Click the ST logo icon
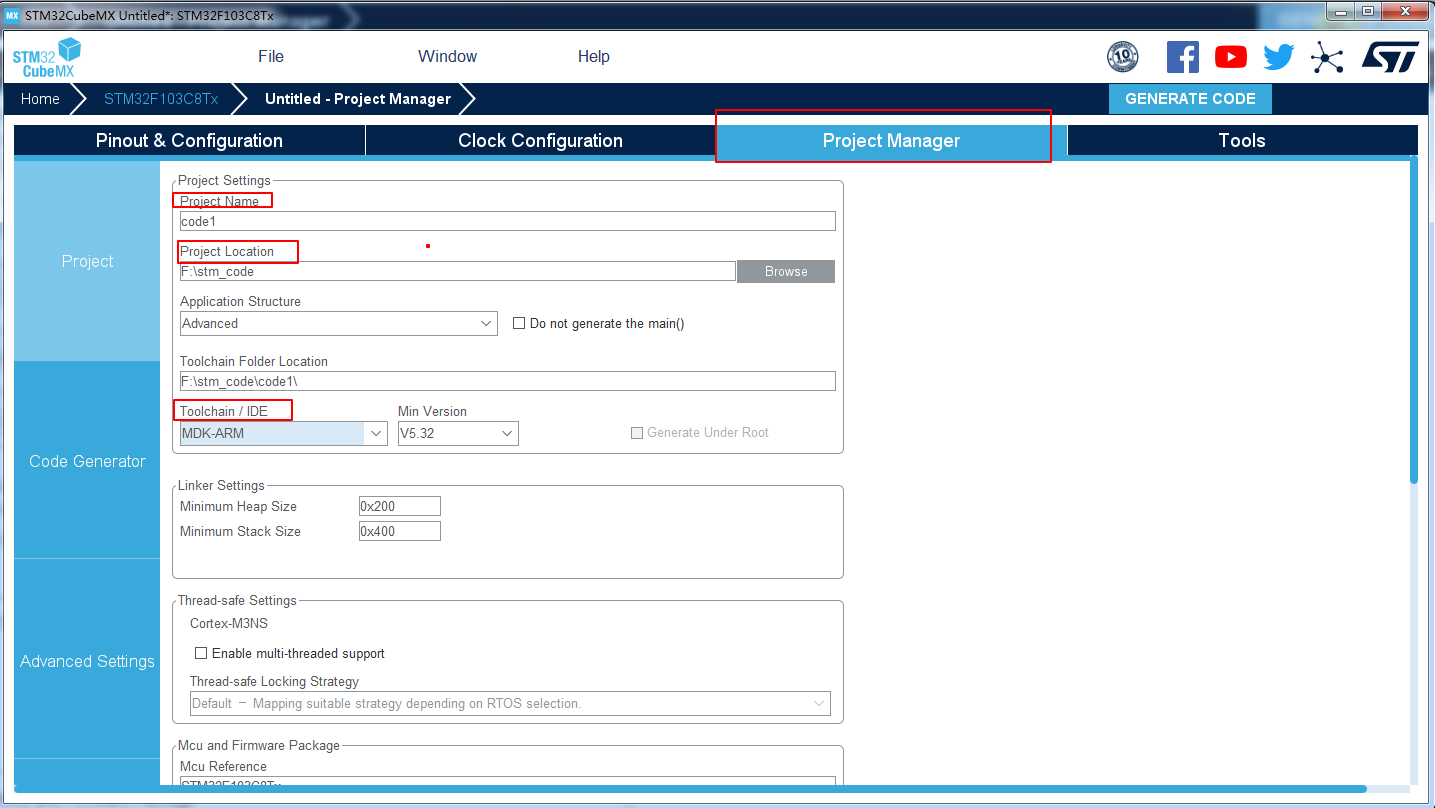Viewport: 1435px width, 808px height. (x=1390, y=57)
